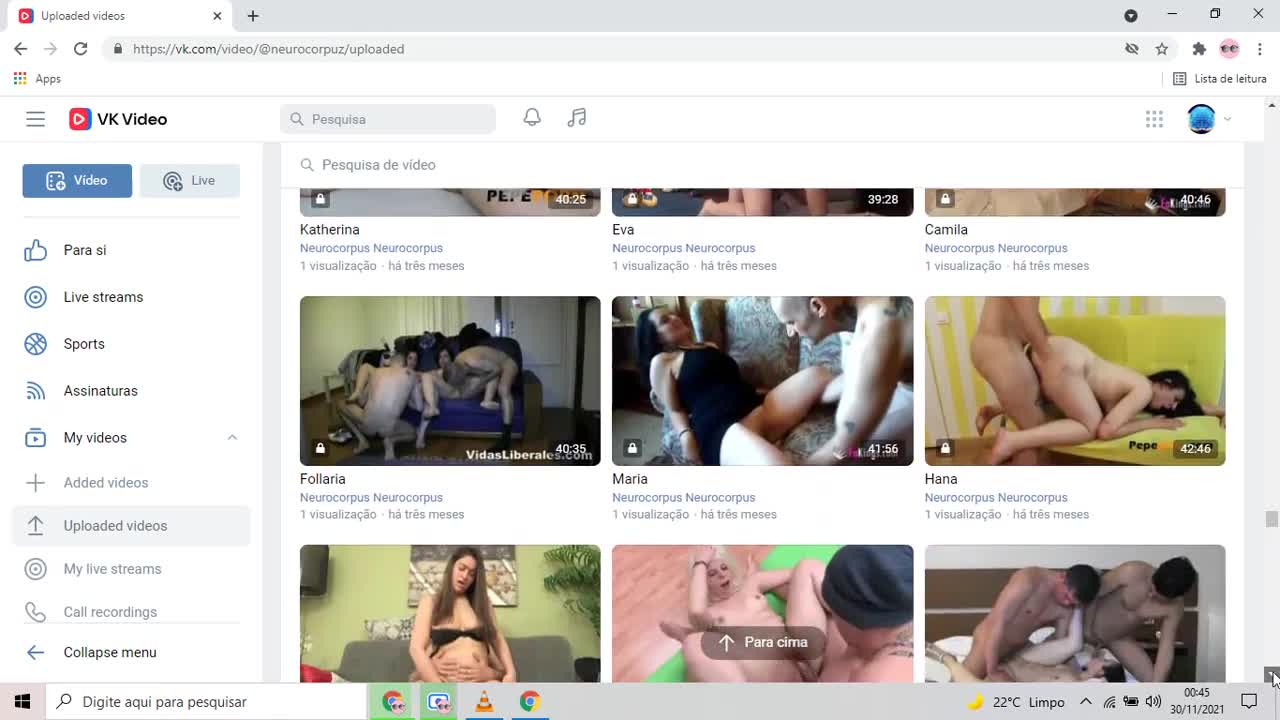Bookmark this page with the star icon

click(1162, 49)
